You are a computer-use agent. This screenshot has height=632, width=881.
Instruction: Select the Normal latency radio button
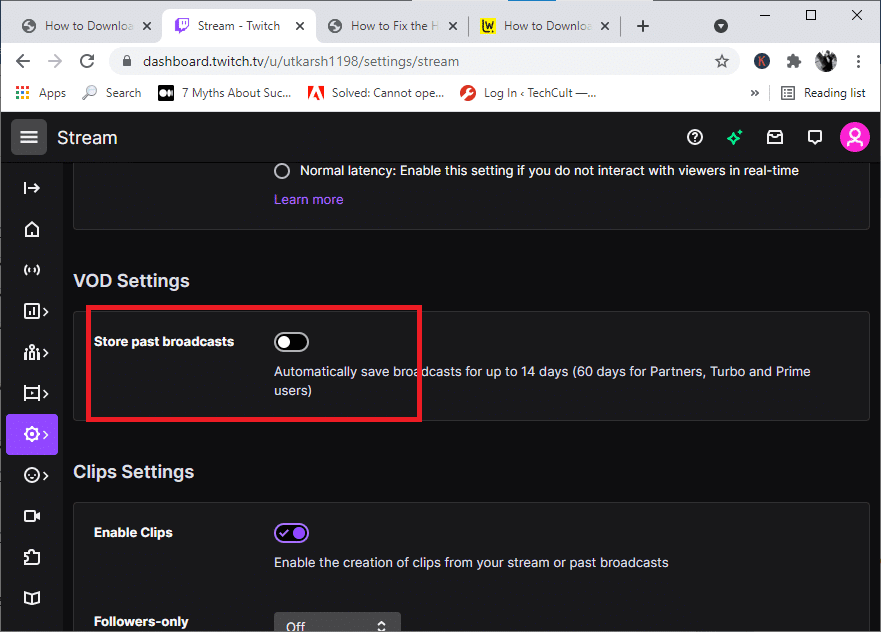(282, 171)
